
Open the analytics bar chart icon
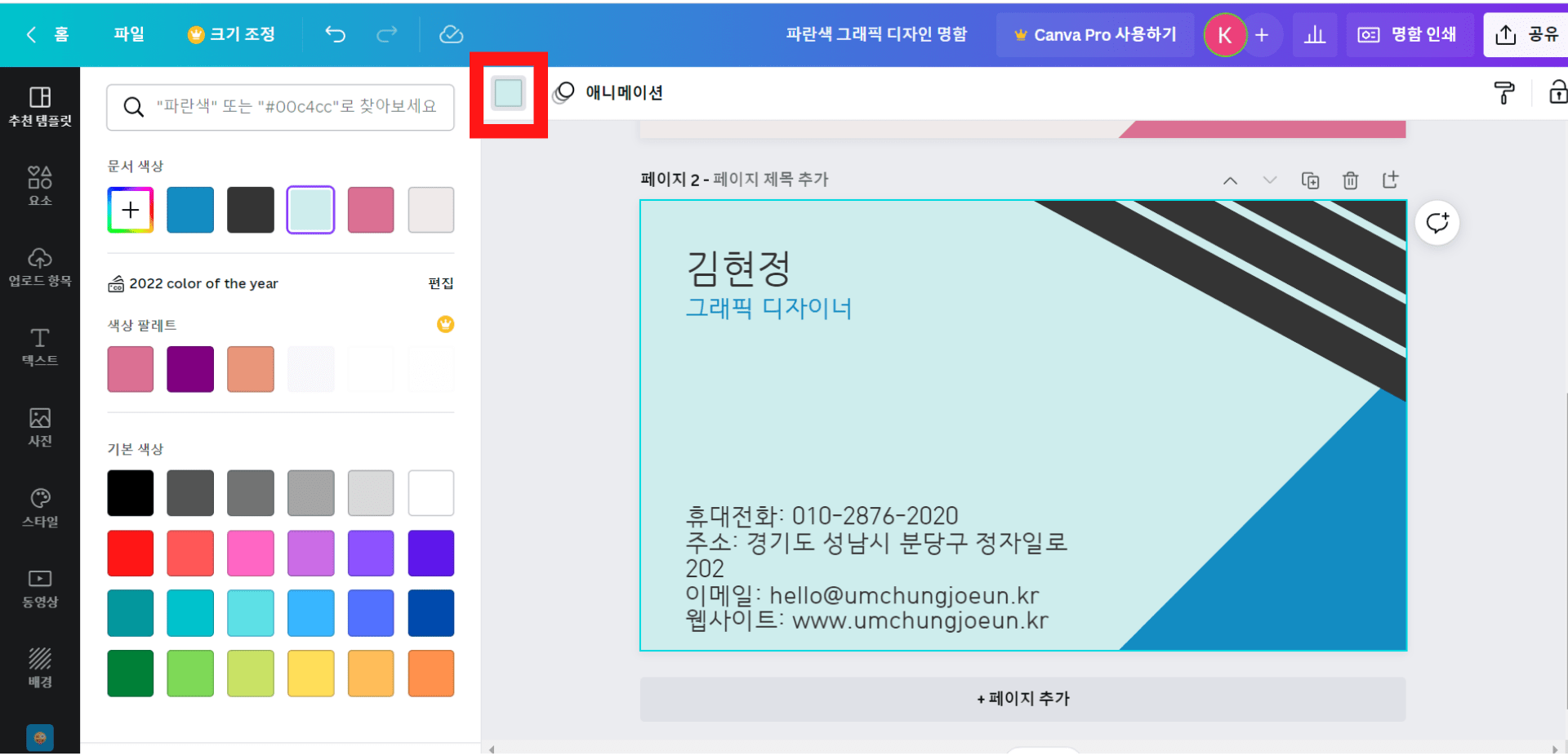(x=1314, y=35)
